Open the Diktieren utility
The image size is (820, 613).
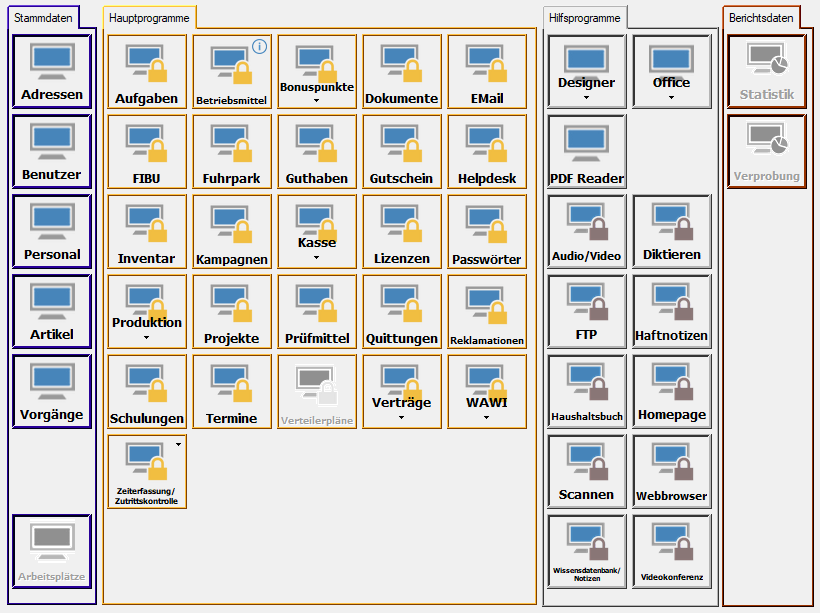click(672, 232)
